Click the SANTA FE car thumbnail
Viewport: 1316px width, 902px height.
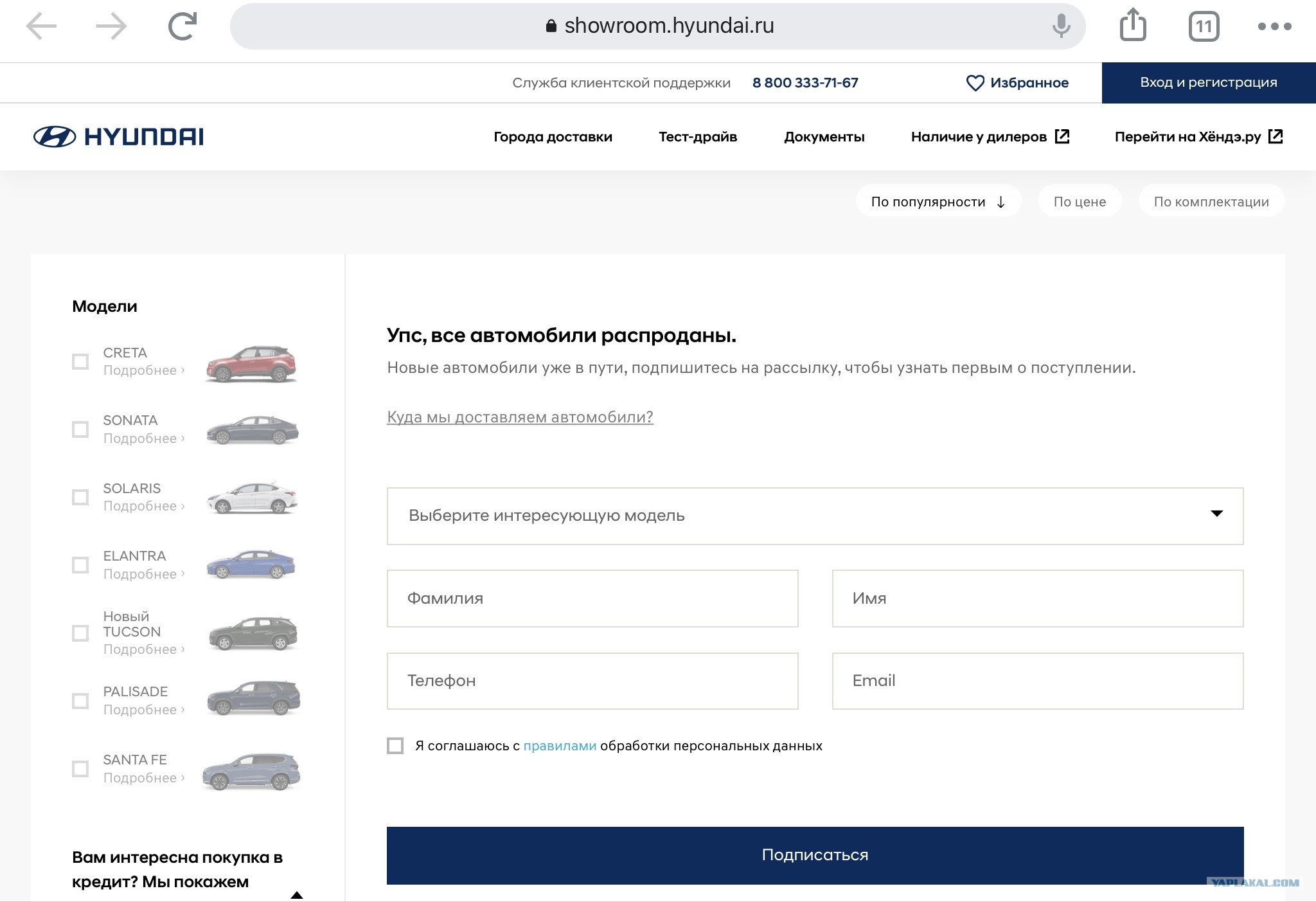[251, 771]
